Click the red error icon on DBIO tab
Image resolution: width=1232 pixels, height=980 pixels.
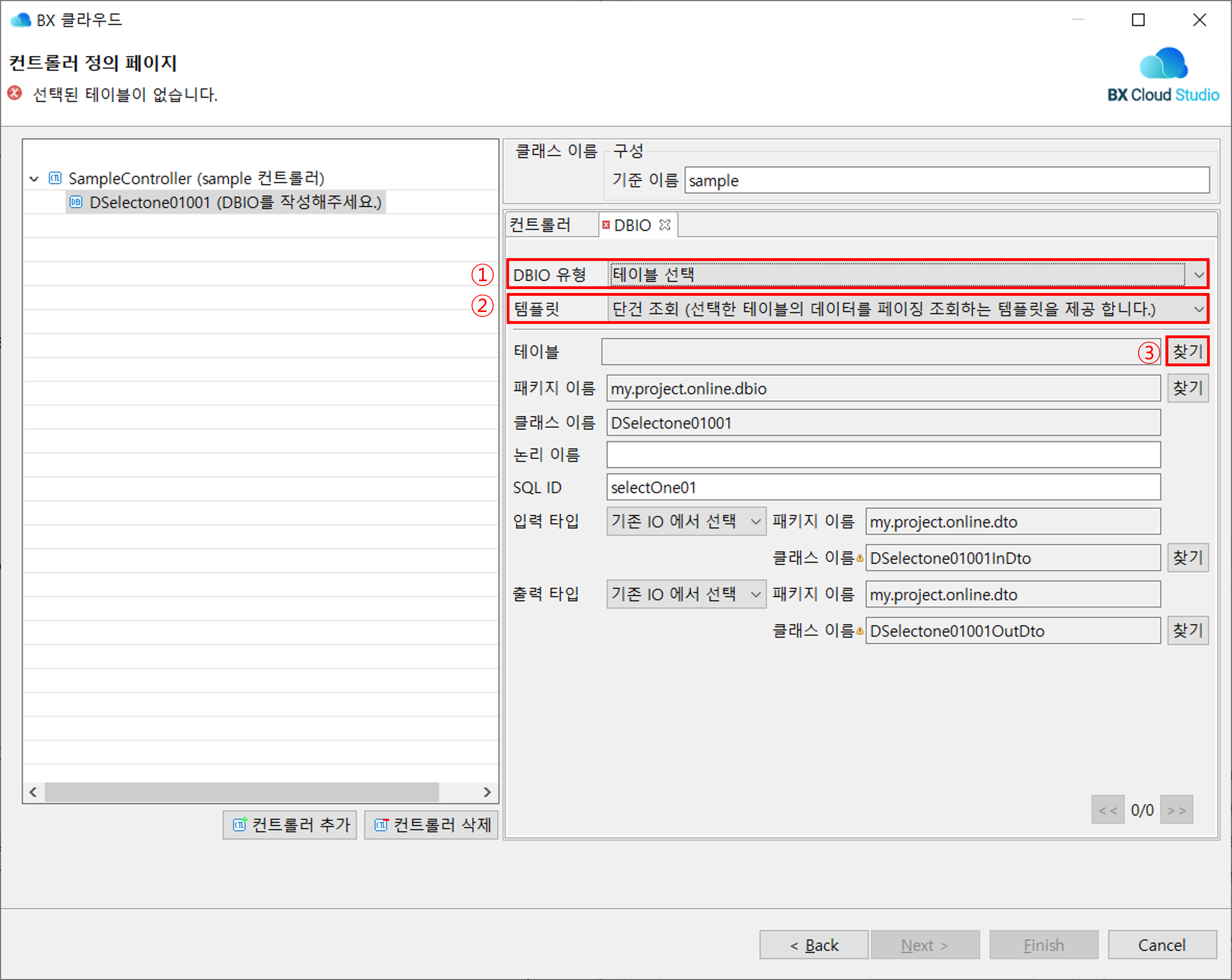click(606, 225)
